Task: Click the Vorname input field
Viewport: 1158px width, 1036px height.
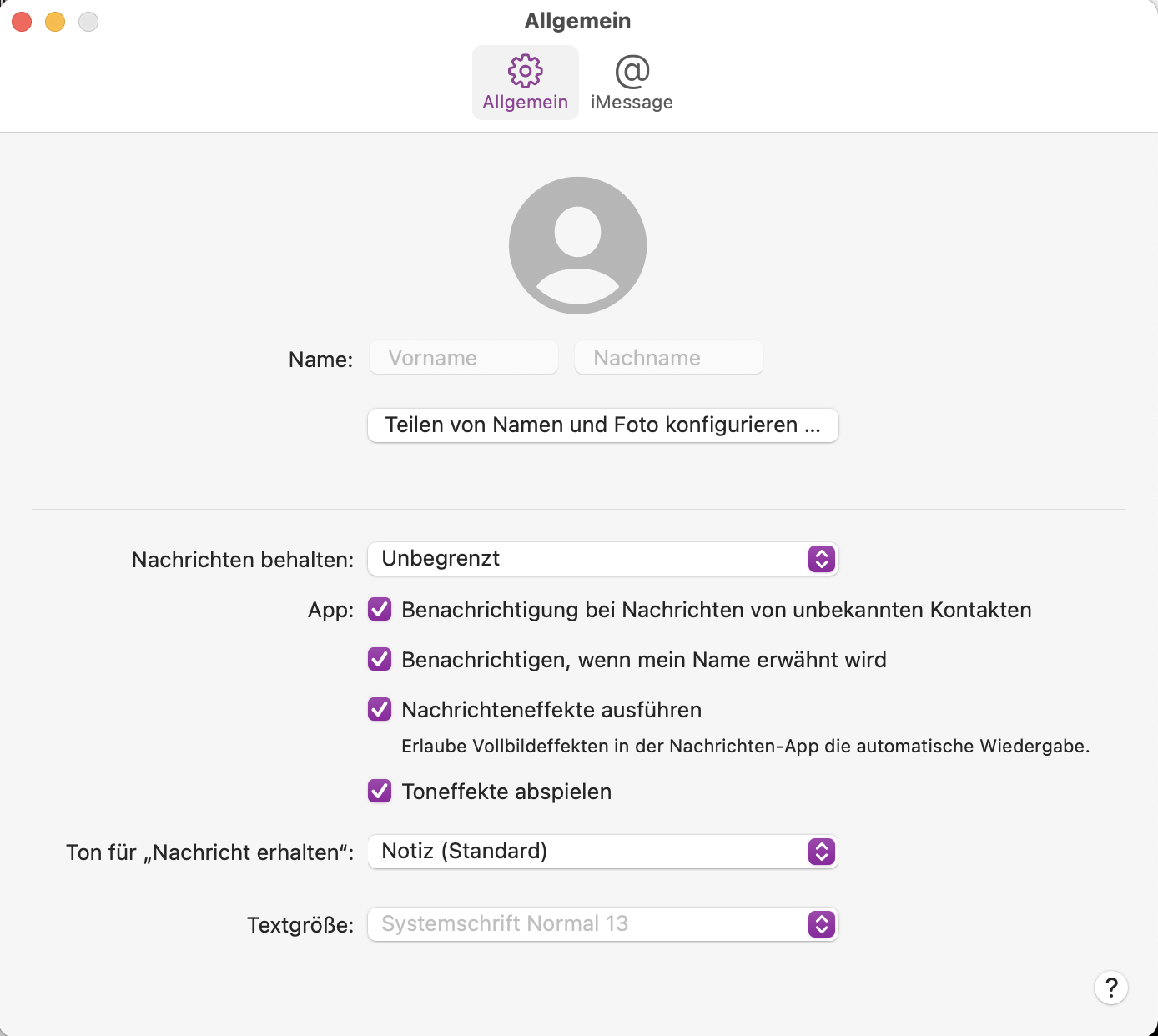Action: [464, 358]
